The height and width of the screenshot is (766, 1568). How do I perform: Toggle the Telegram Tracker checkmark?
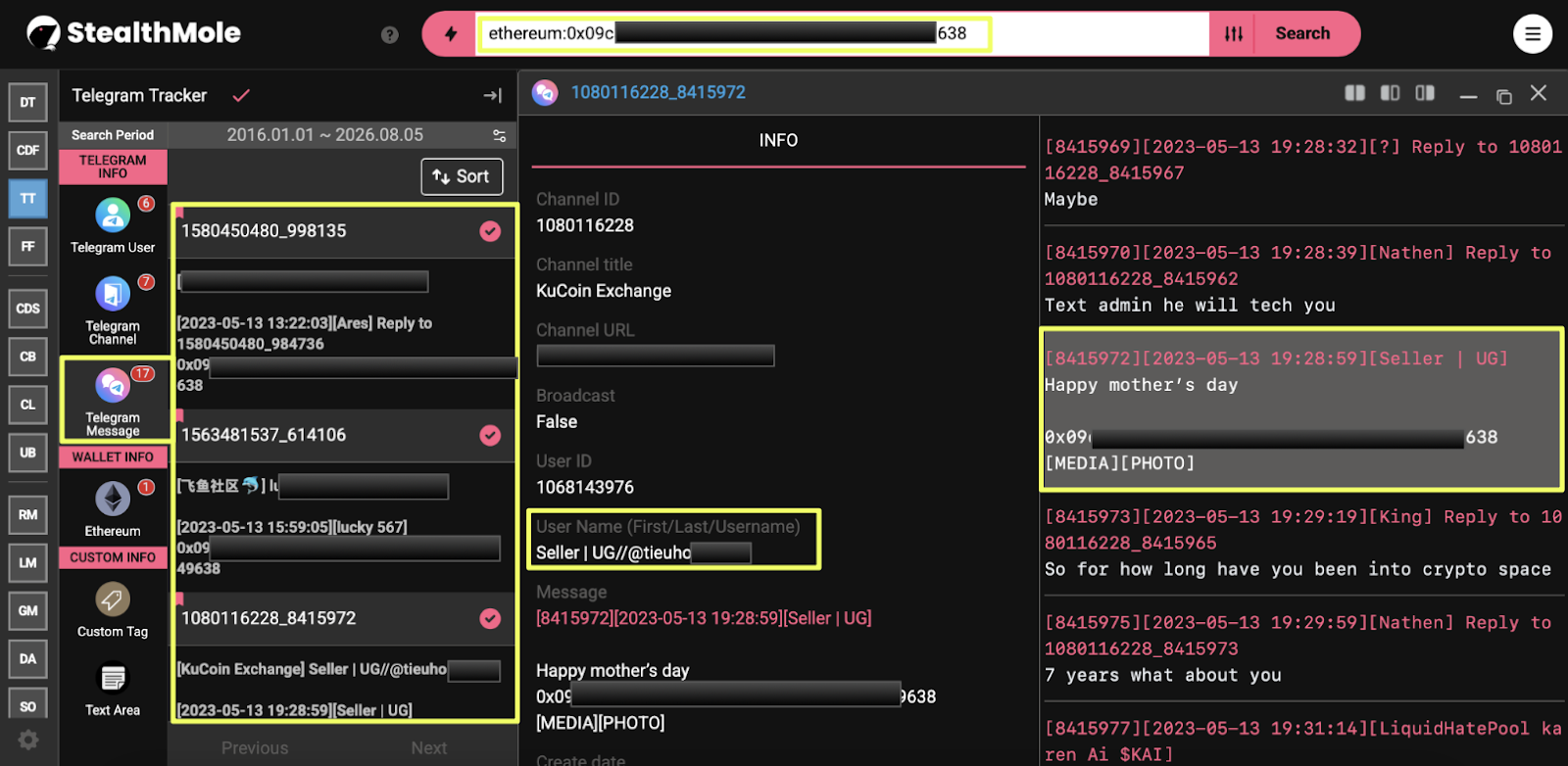point(241,95)
